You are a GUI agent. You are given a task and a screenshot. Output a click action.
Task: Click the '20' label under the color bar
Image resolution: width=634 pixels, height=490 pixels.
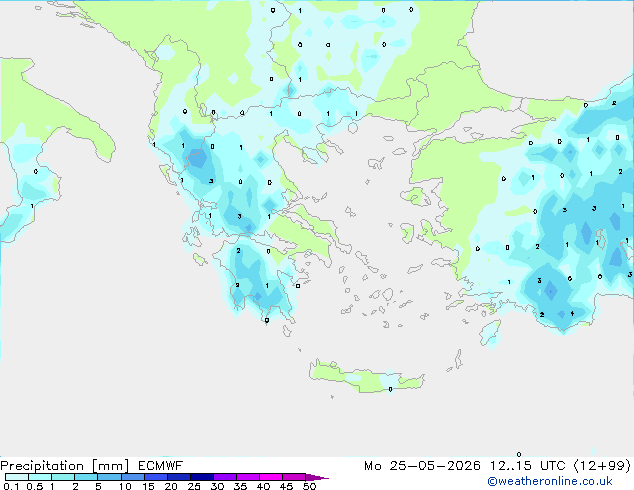click(x=171, y=486)
